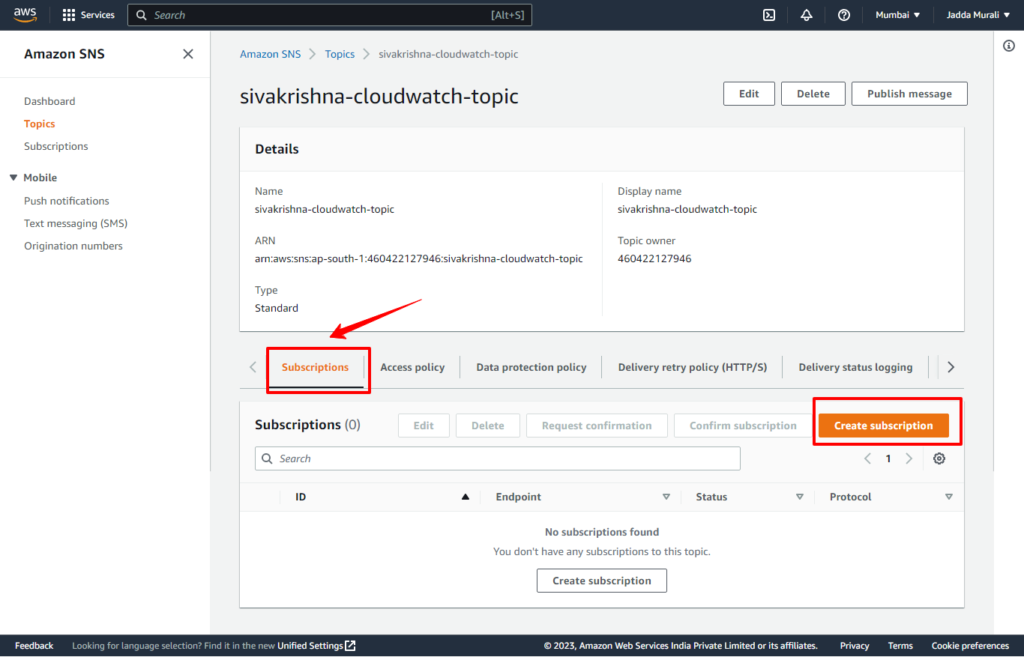Open the Privacy footer link

[854, 646]
